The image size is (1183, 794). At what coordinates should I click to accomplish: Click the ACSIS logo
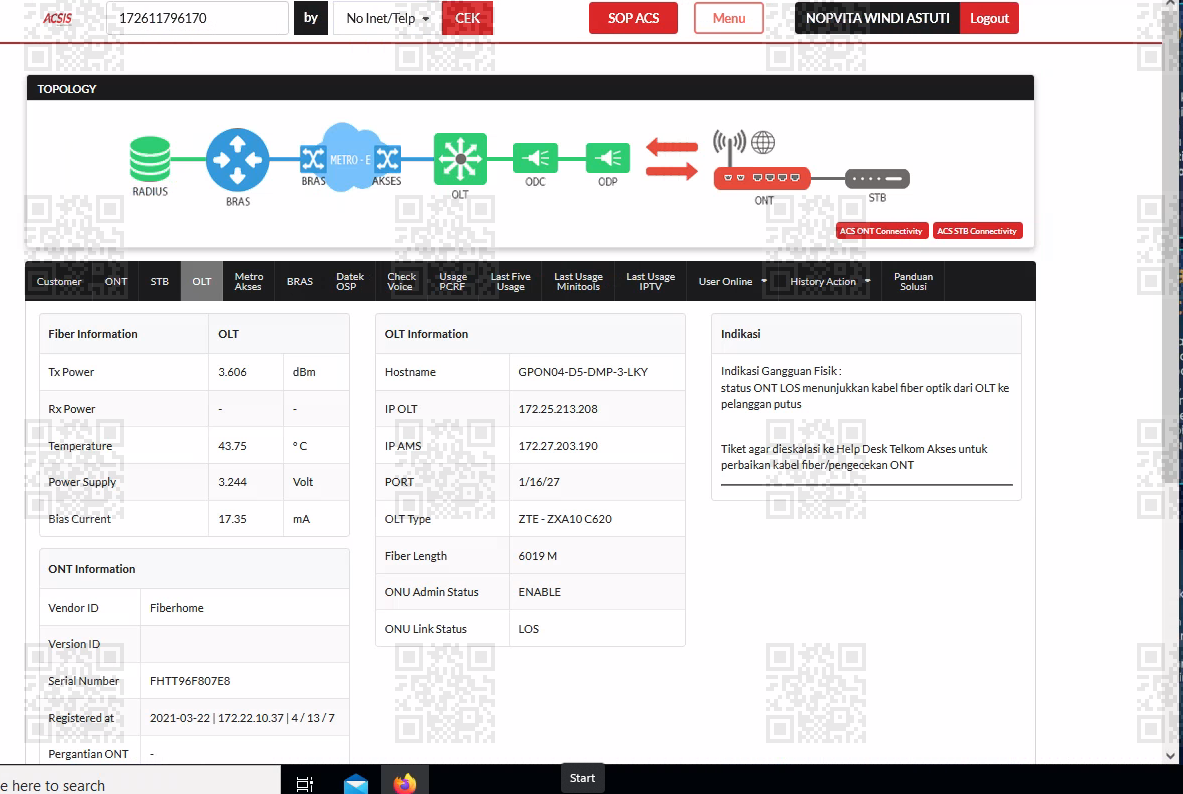point(57,18)
